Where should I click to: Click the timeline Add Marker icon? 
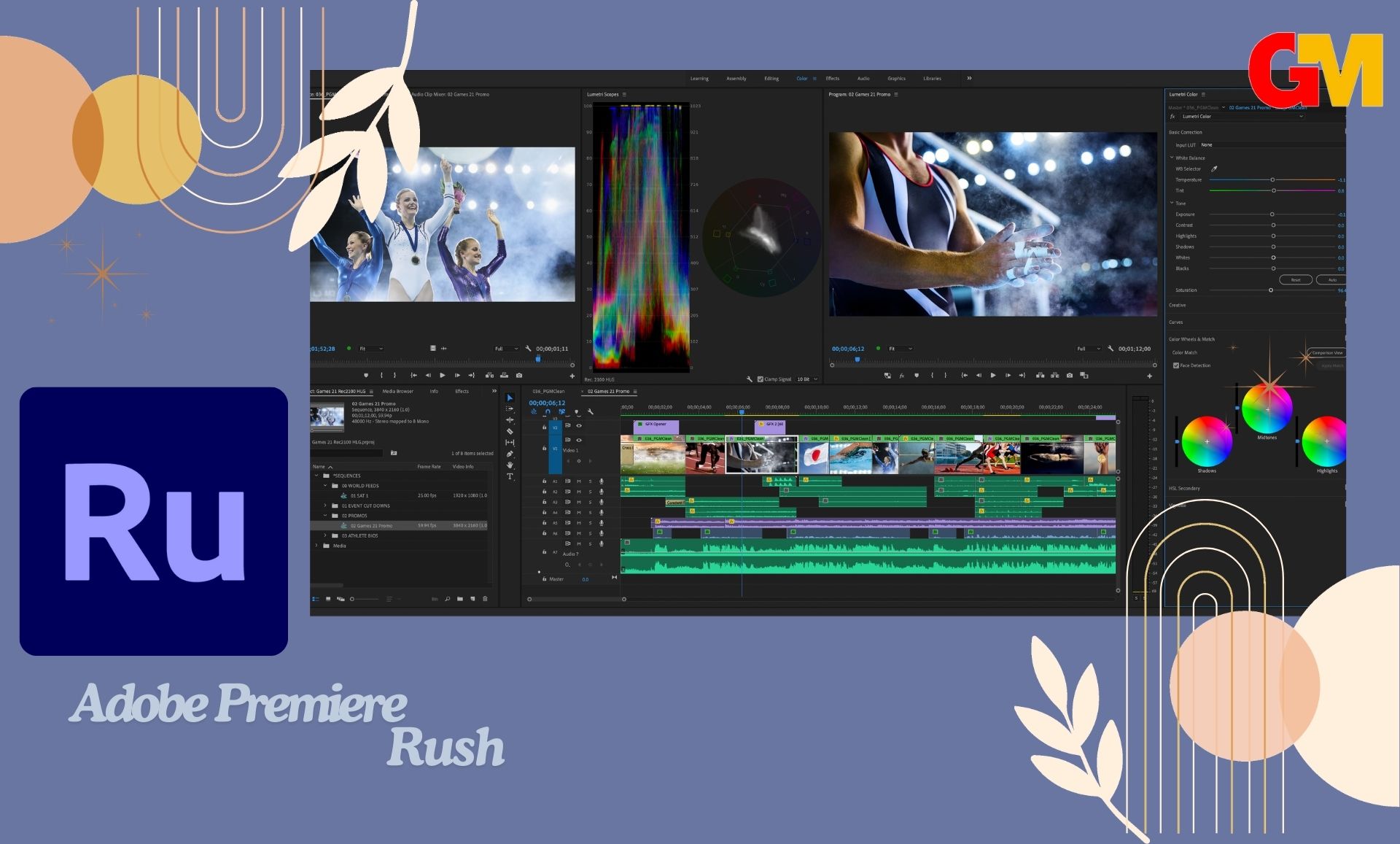tap(576, 412)
